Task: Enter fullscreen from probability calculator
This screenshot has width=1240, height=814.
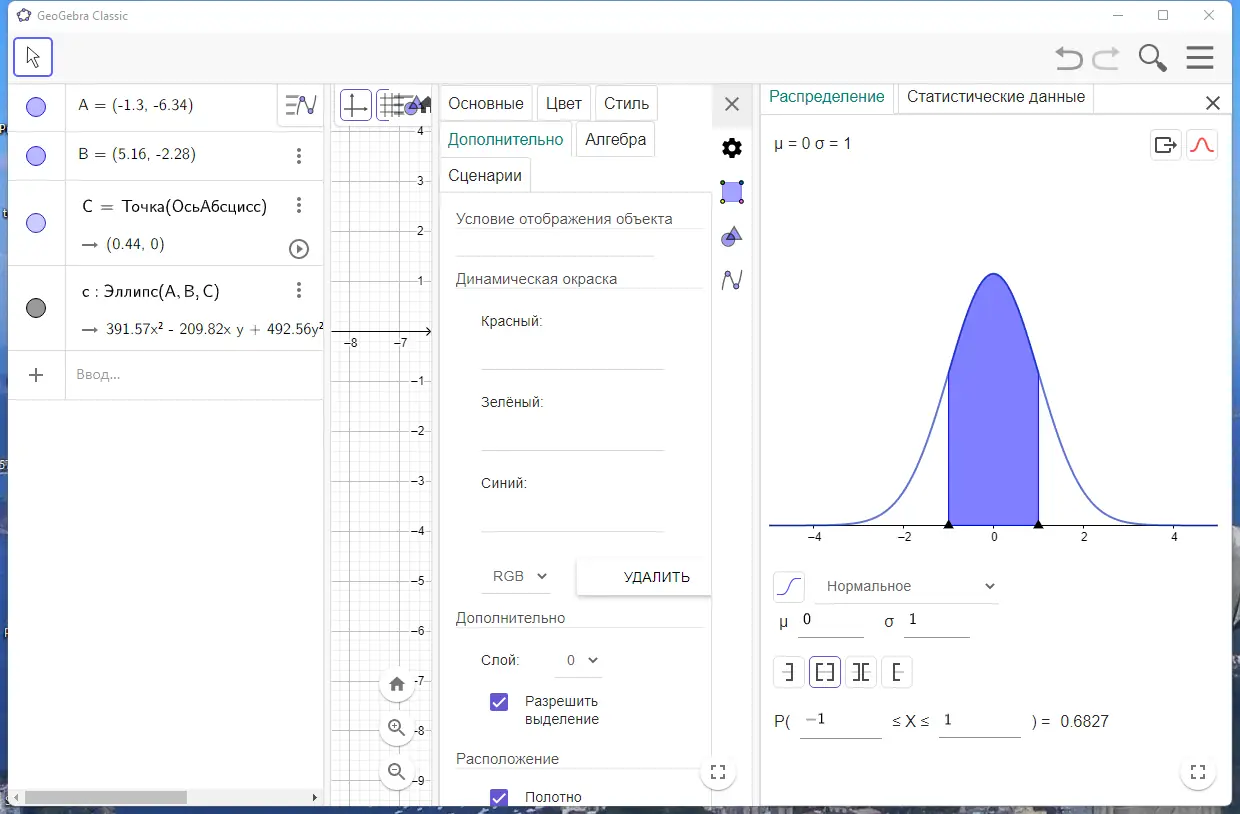Action: (x=1198, y=772)
